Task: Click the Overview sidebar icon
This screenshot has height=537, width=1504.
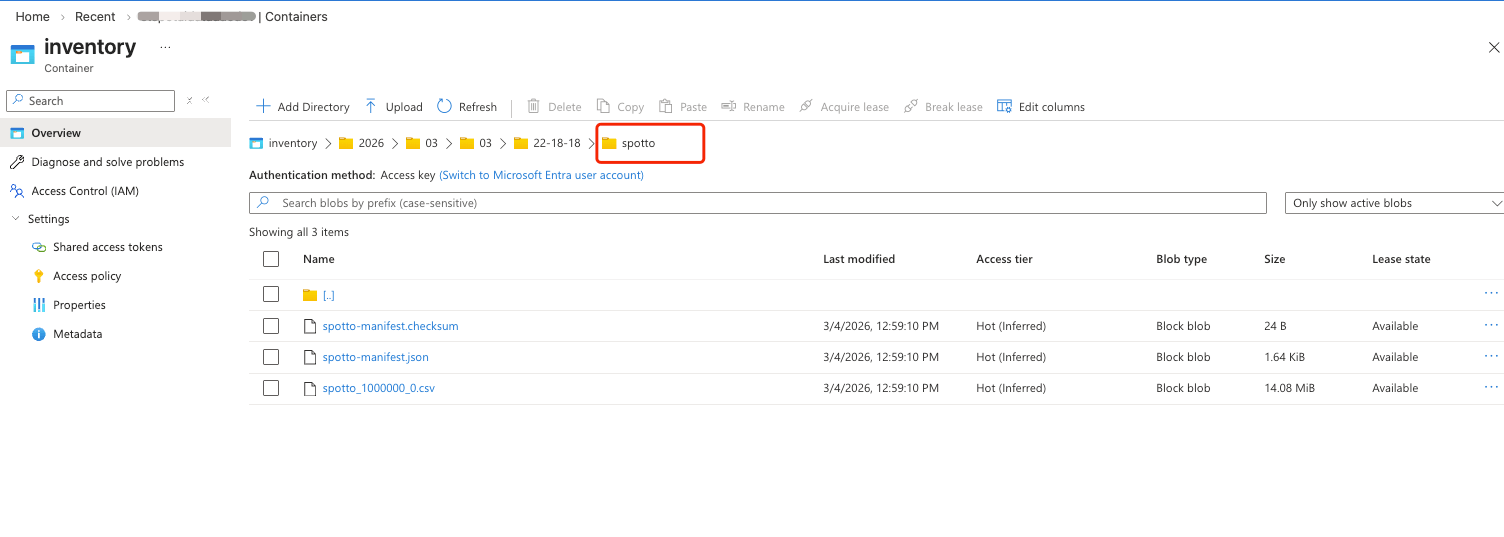Action: (17, 133)
